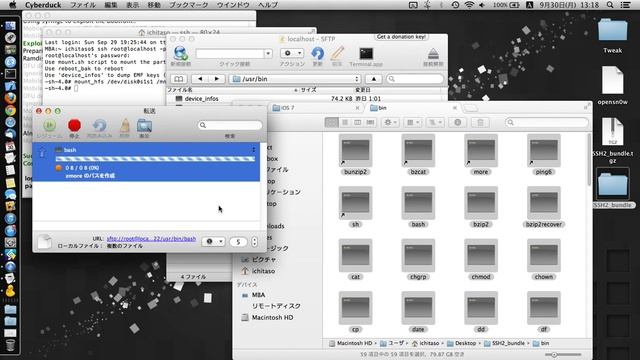Select the bash transfer row

(146, 162)
